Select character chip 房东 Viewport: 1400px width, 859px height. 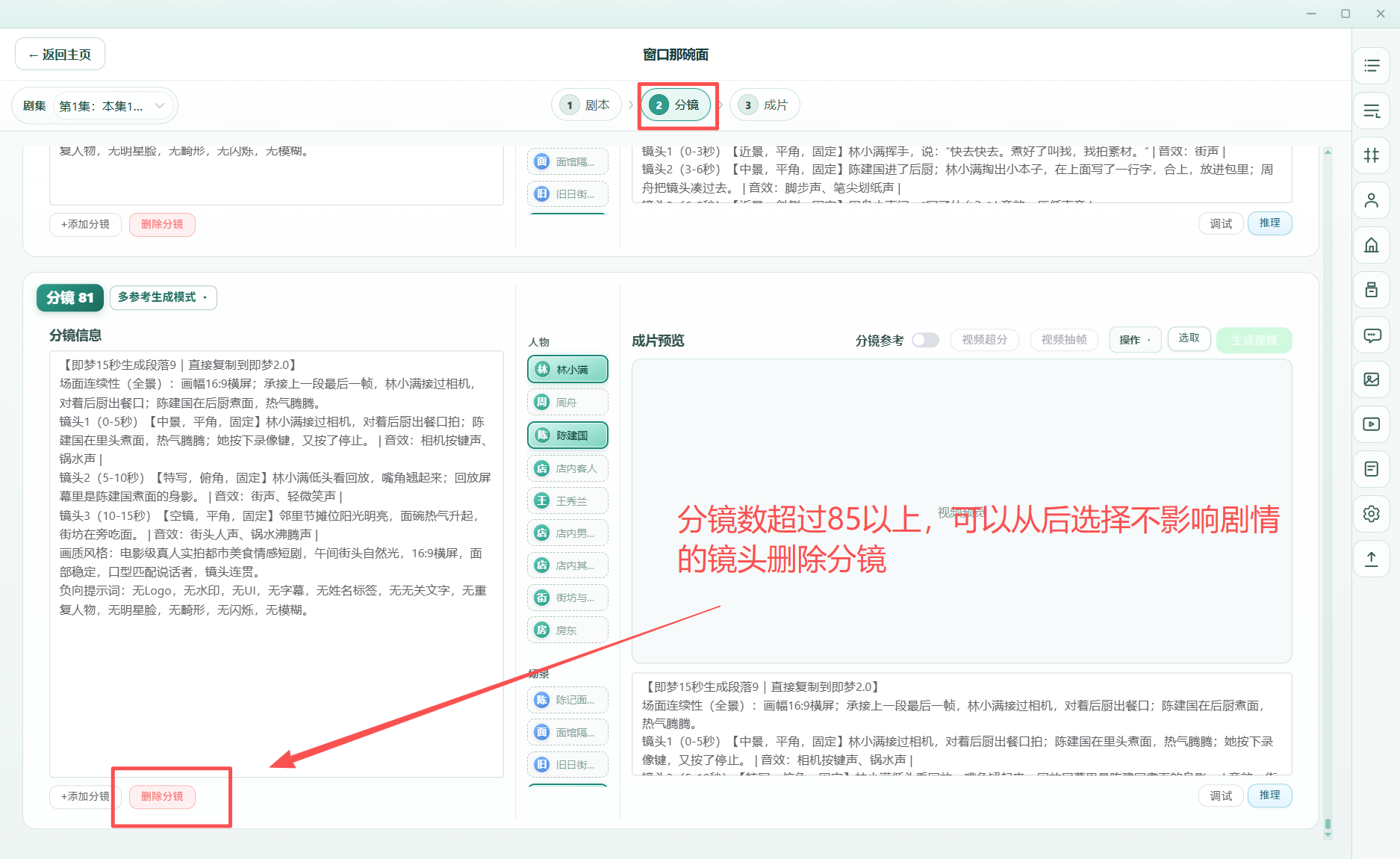click(x=567, y=630)
